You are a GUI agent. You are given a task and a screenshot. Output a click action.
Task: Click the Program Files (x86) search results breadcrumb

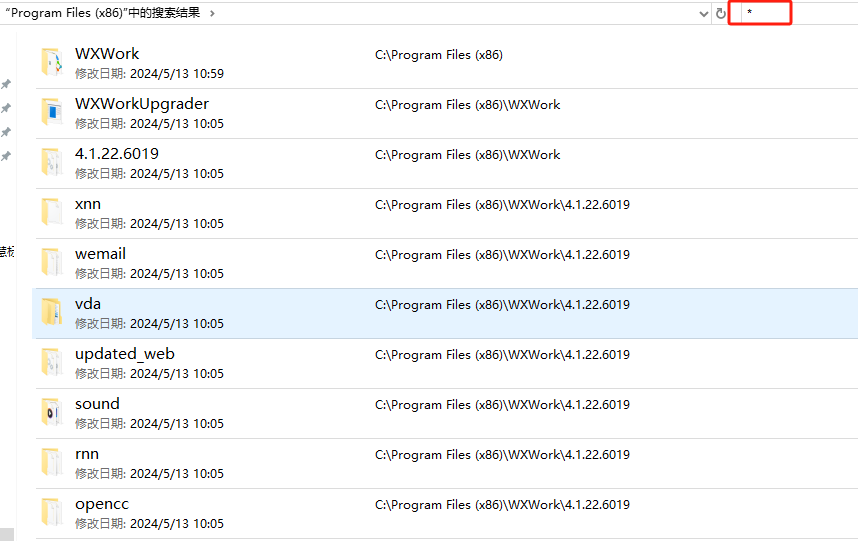coord(103,13)
